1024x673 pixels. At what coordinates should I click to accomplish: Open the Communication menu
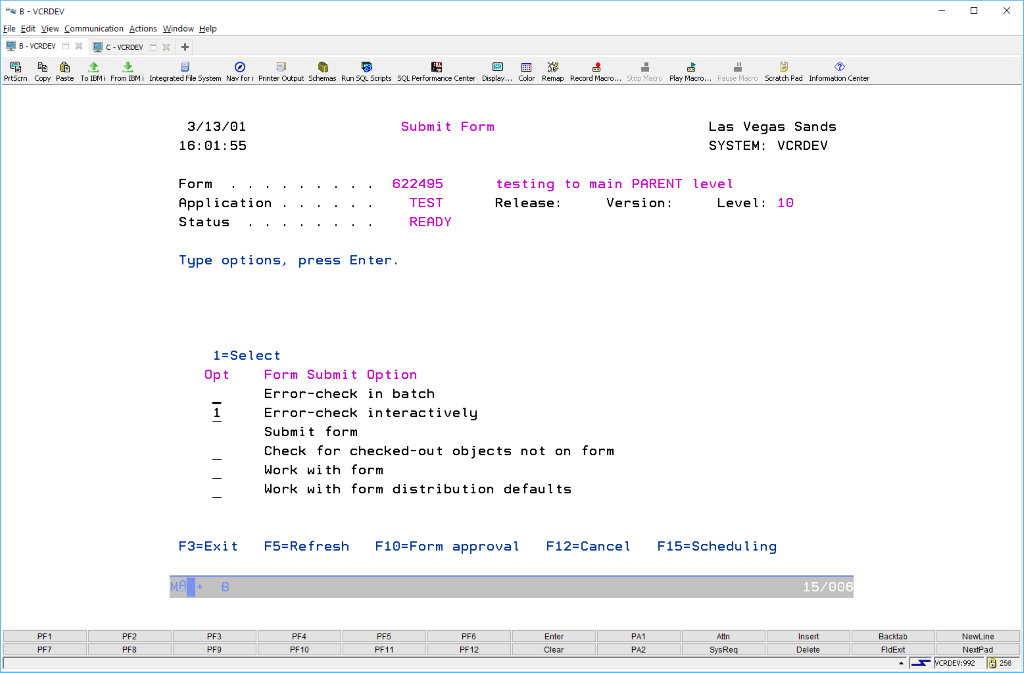(93, 29)
